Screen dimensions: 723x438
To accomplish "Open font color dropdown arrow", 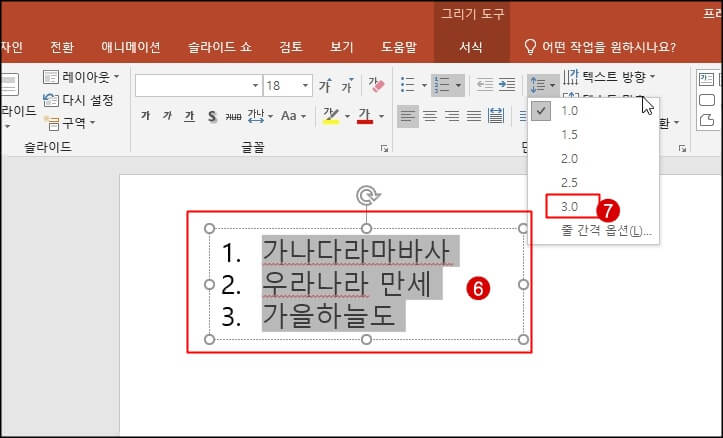I will [381, 116].
